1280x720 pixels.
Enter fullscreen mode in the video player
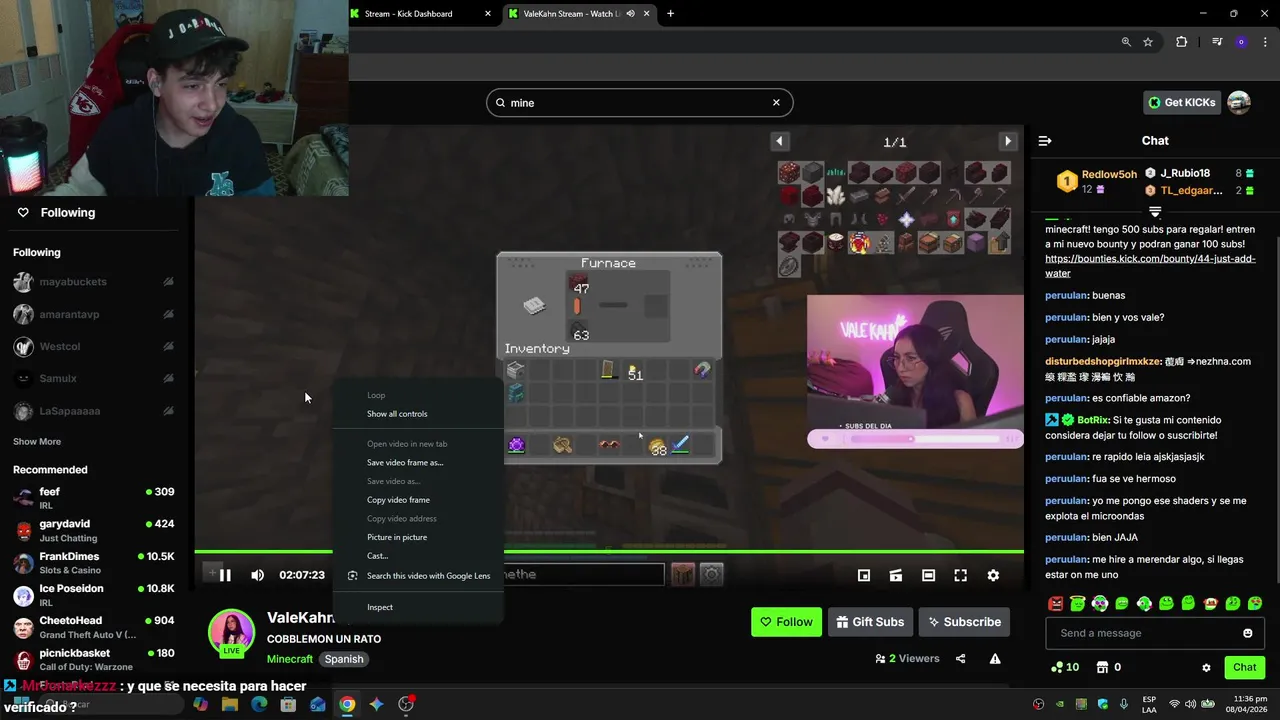click(960, 575)
